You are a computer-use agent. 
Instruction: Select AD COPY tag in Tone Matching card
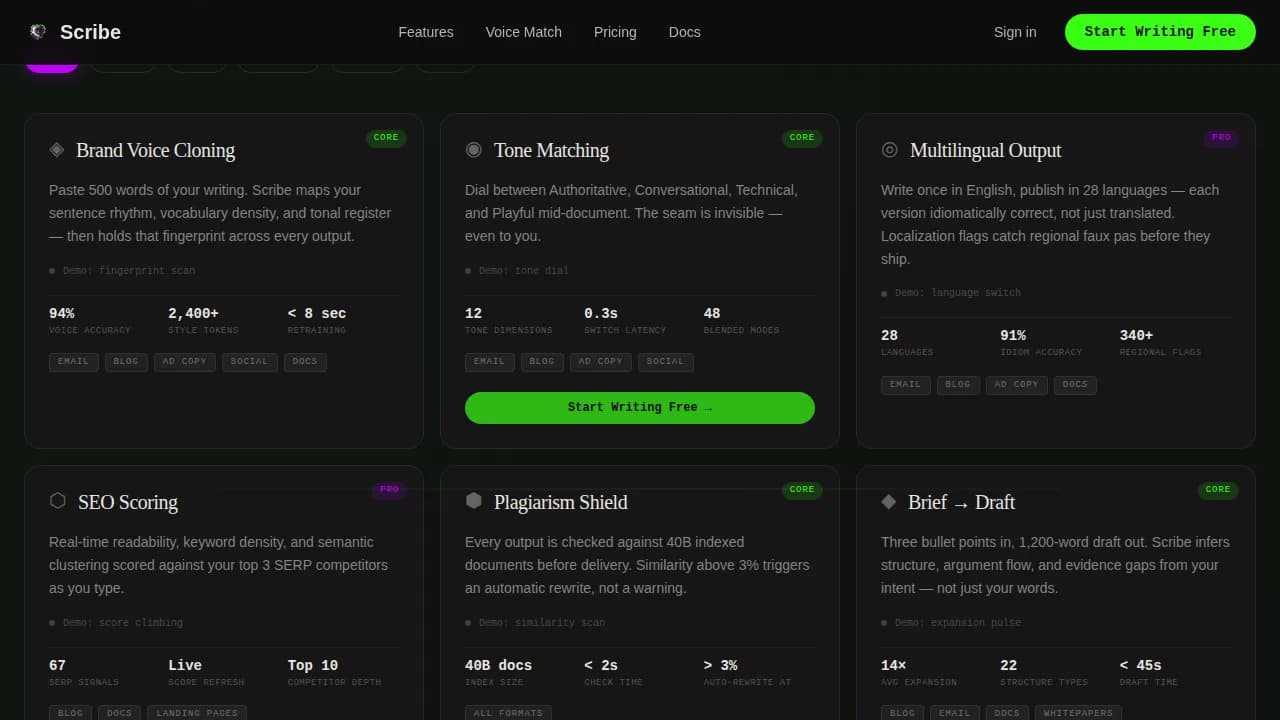[601, 362]
